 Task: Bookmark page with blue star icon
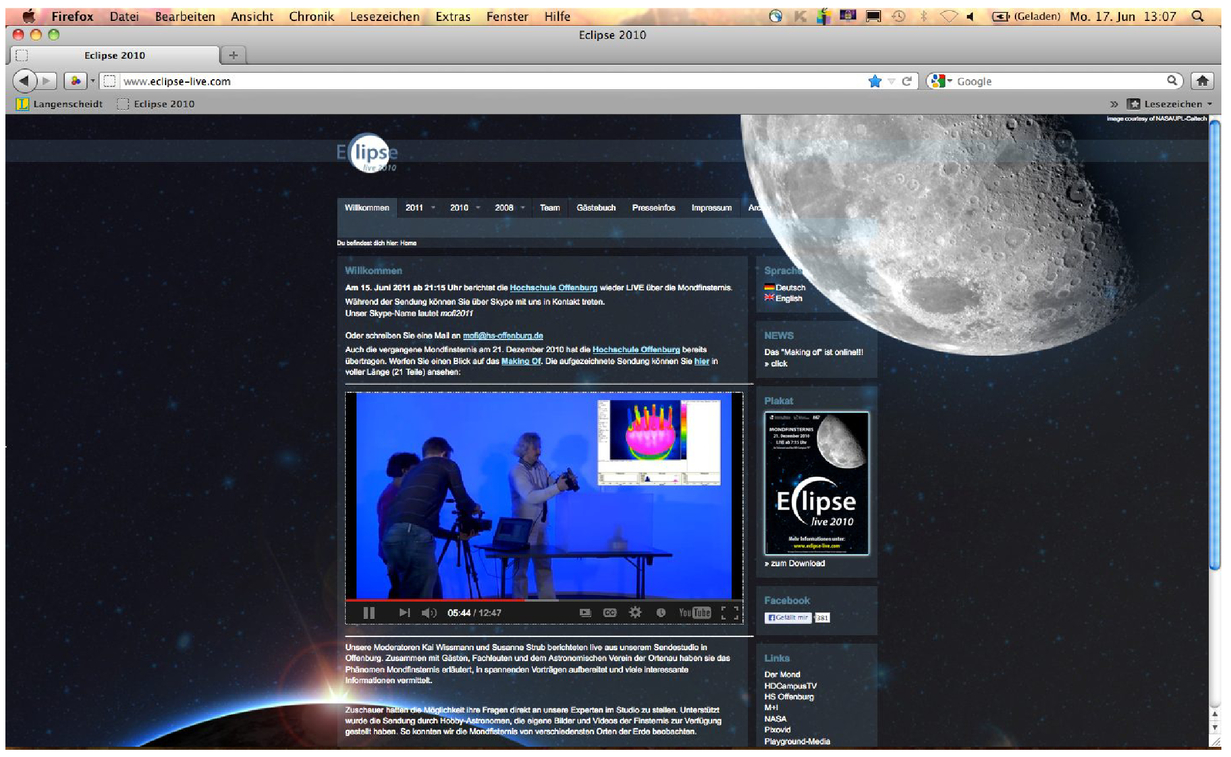coord(875,81)
